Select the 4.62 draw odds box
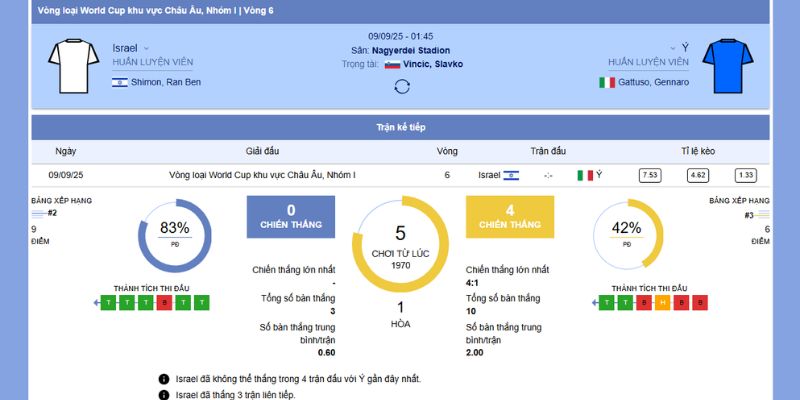The image size is (800, 400). tap(697, 175)
